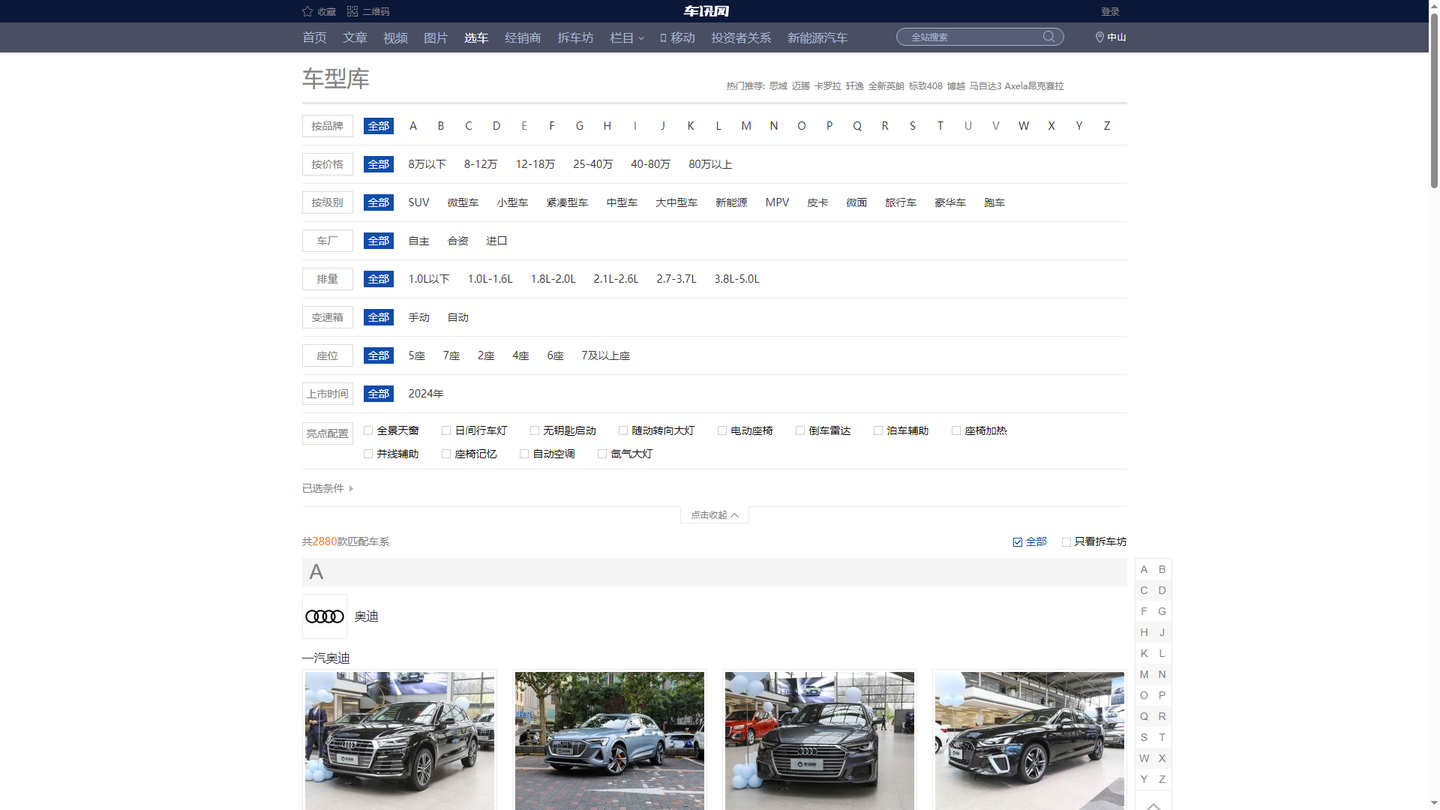Toggle the 泊车辅助 checkbox
The height and width of the screenshot is (810, 1440).
878,431
